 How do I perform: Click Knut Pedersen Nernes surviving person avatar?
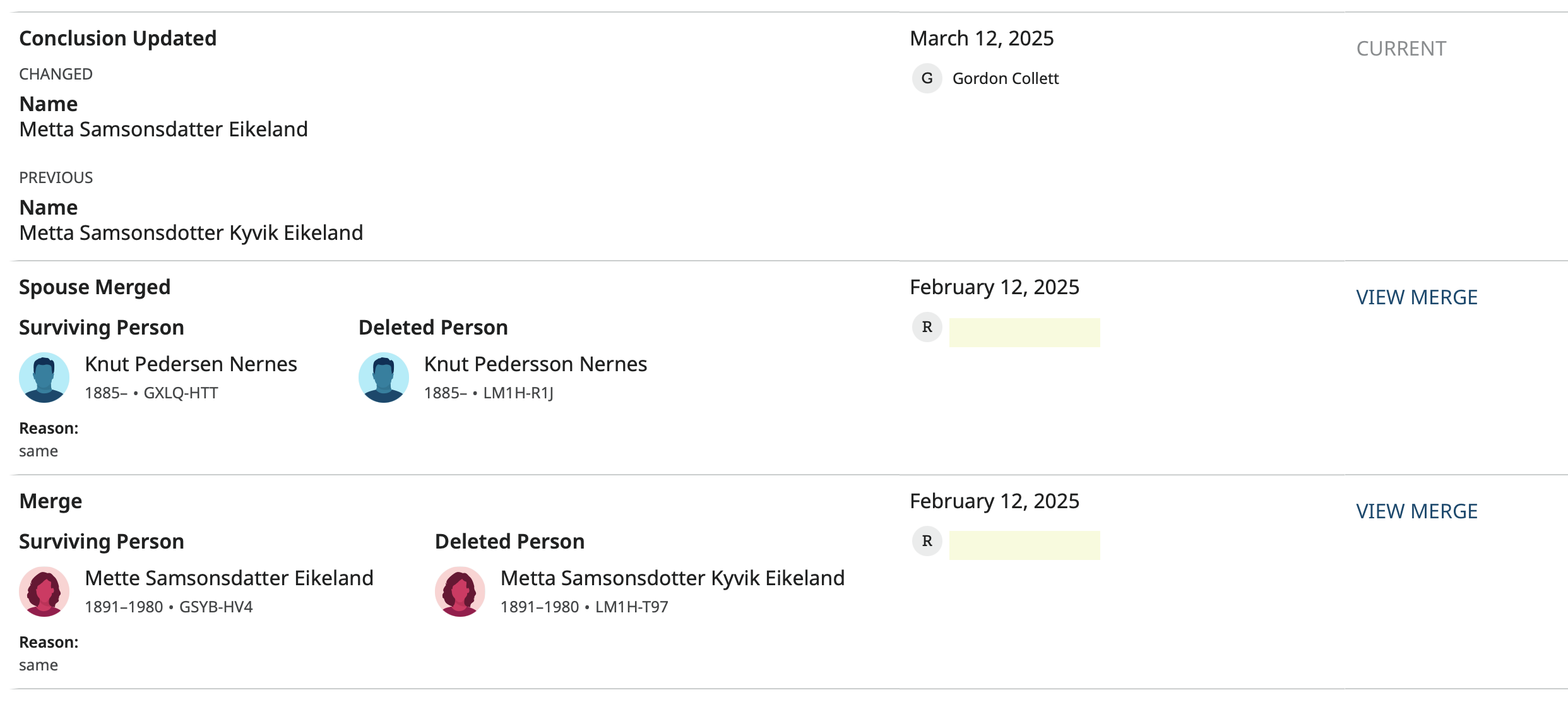point(44,378)
